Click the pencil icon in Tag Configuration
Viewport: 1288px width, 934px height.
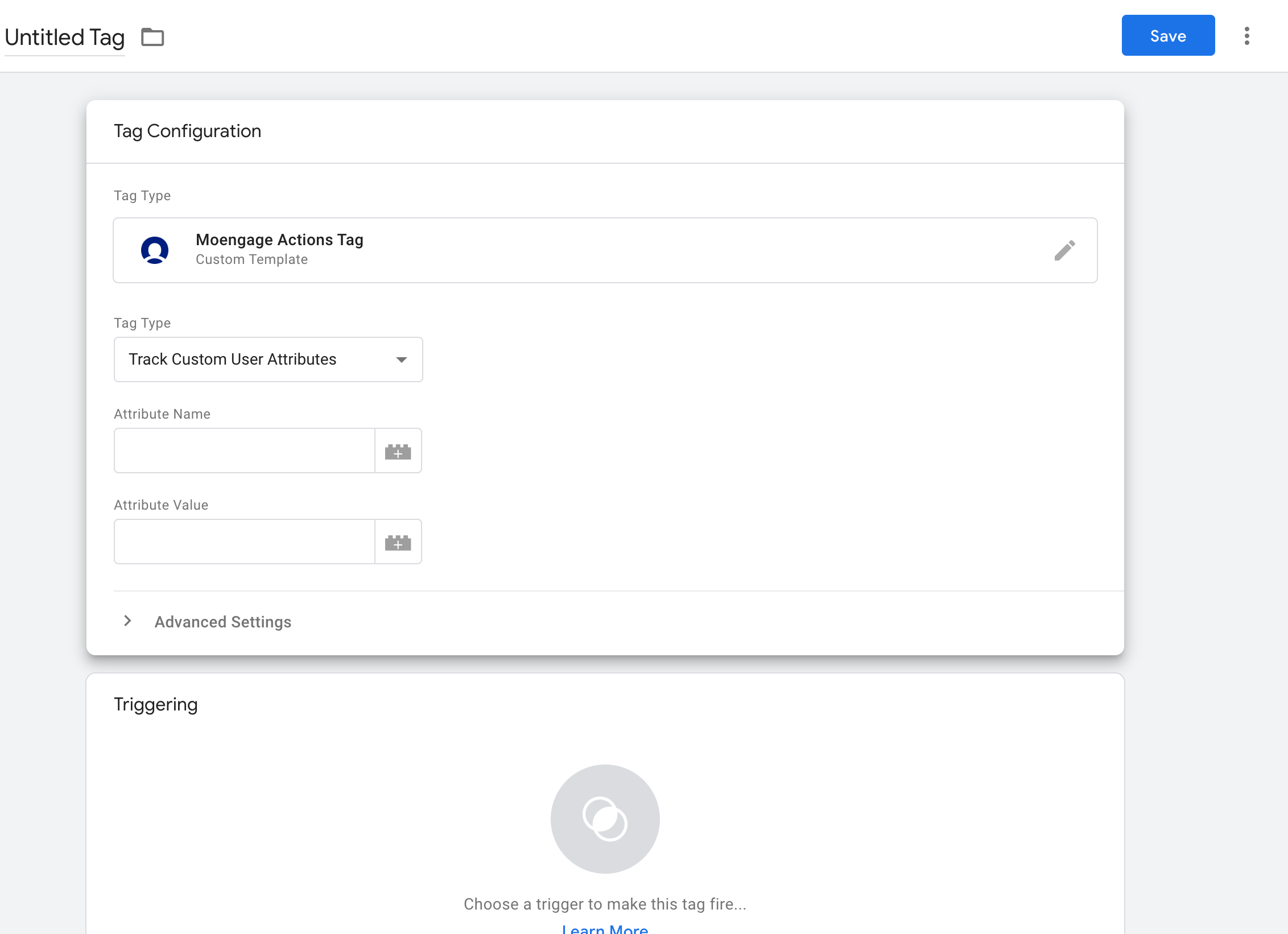[1066, 250]
